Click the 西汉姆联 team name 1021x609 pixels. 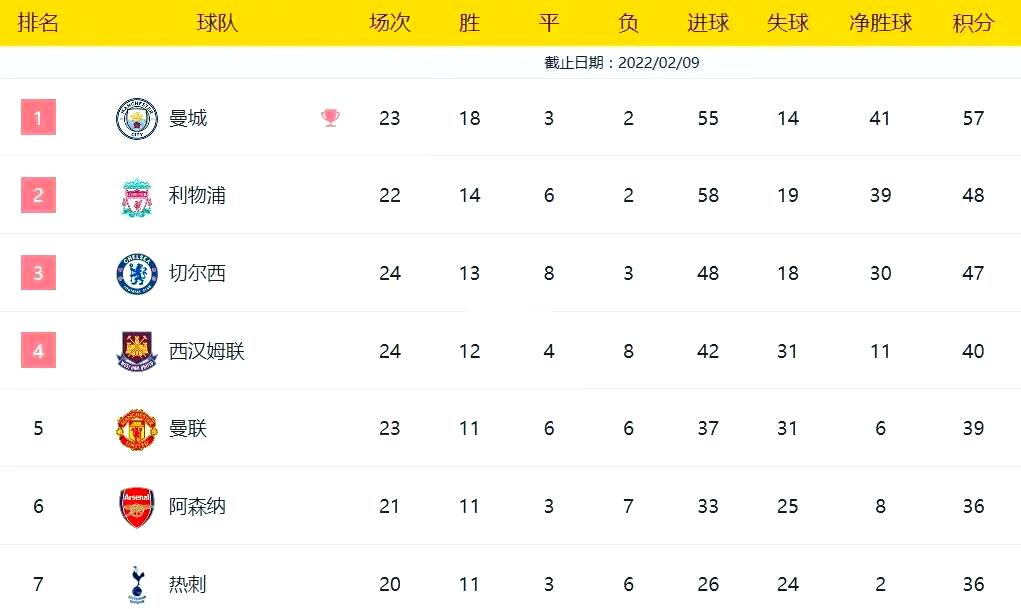pos(206,351)
